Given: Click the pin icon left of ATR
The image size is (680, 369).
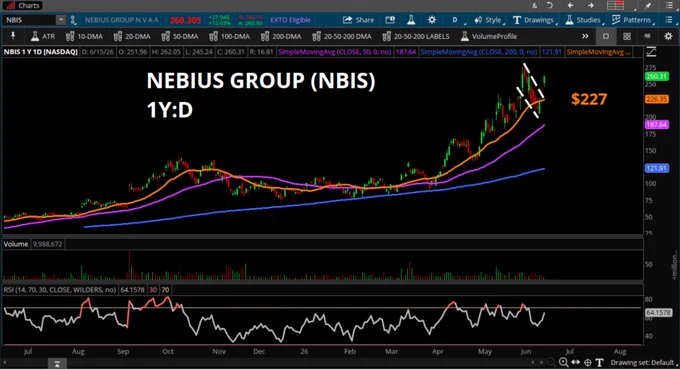Looking at the screenshot, I should coord(13,36).
